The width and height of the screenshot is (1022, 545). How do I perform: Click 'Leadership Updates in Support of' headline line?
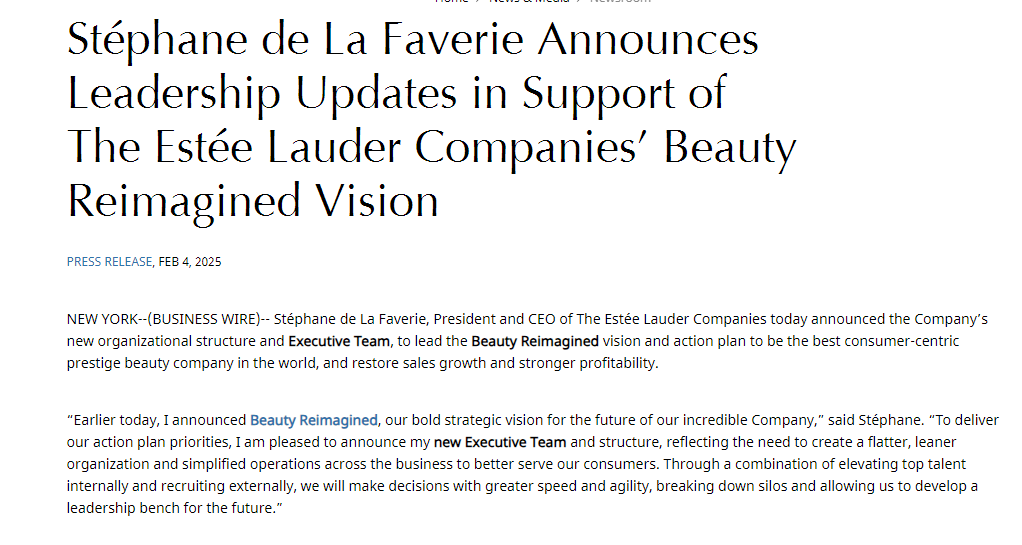pyautogui.click(x=397, y=93)
